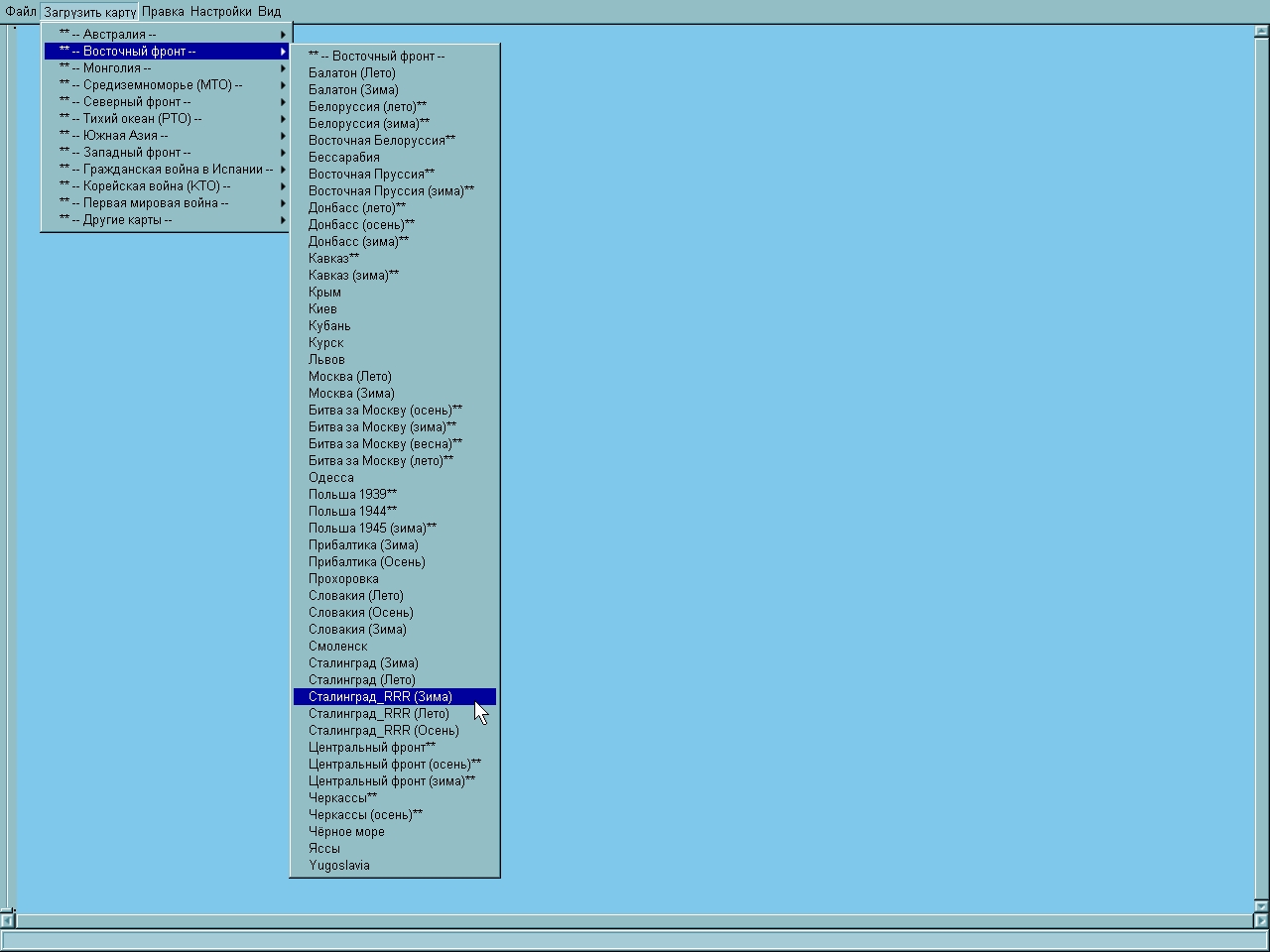Select the Восточный фронт category entry
1270x952 pixels.
[x=395, y=57]
